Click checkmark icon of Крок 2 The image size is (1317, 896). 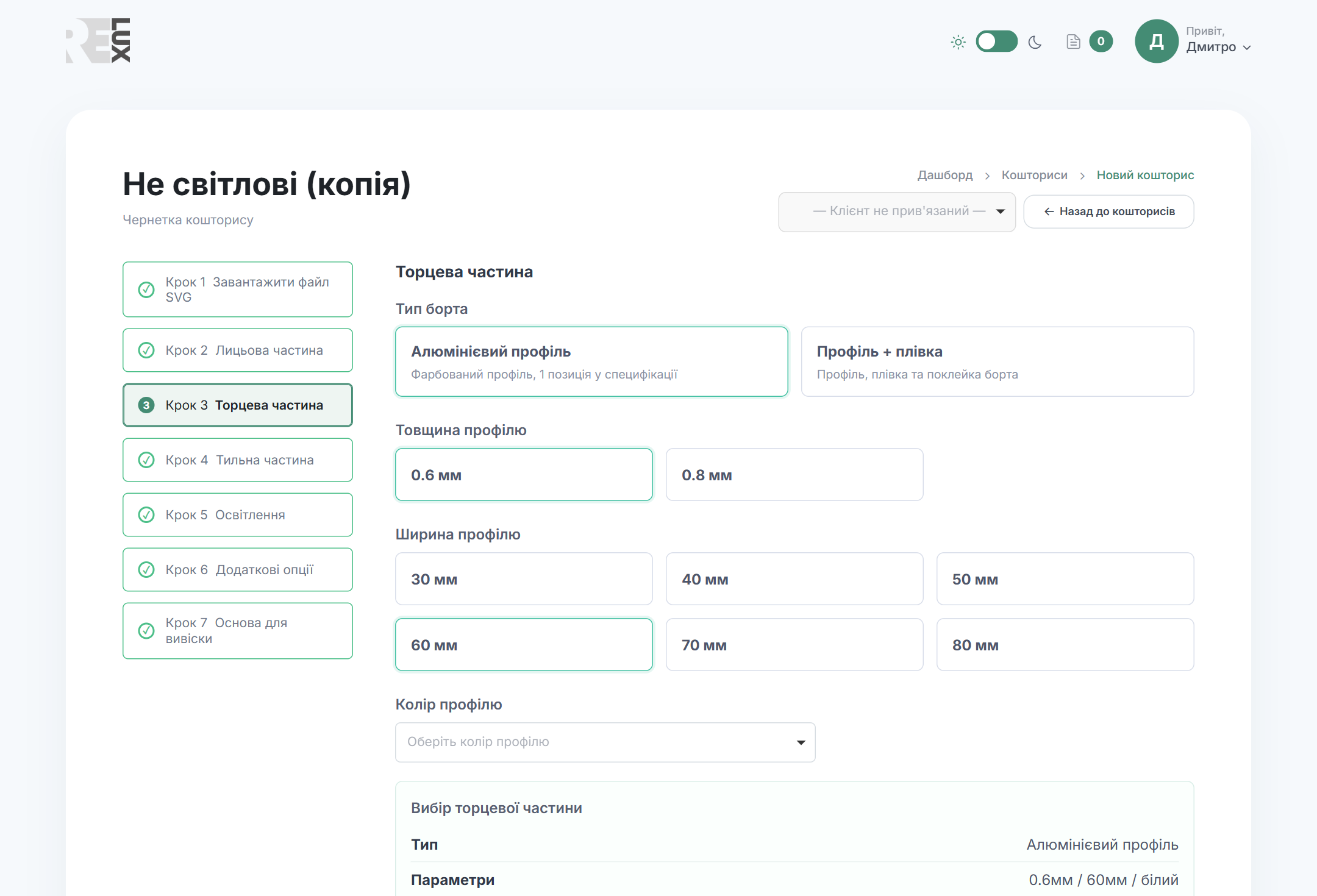tap(146, 350)
